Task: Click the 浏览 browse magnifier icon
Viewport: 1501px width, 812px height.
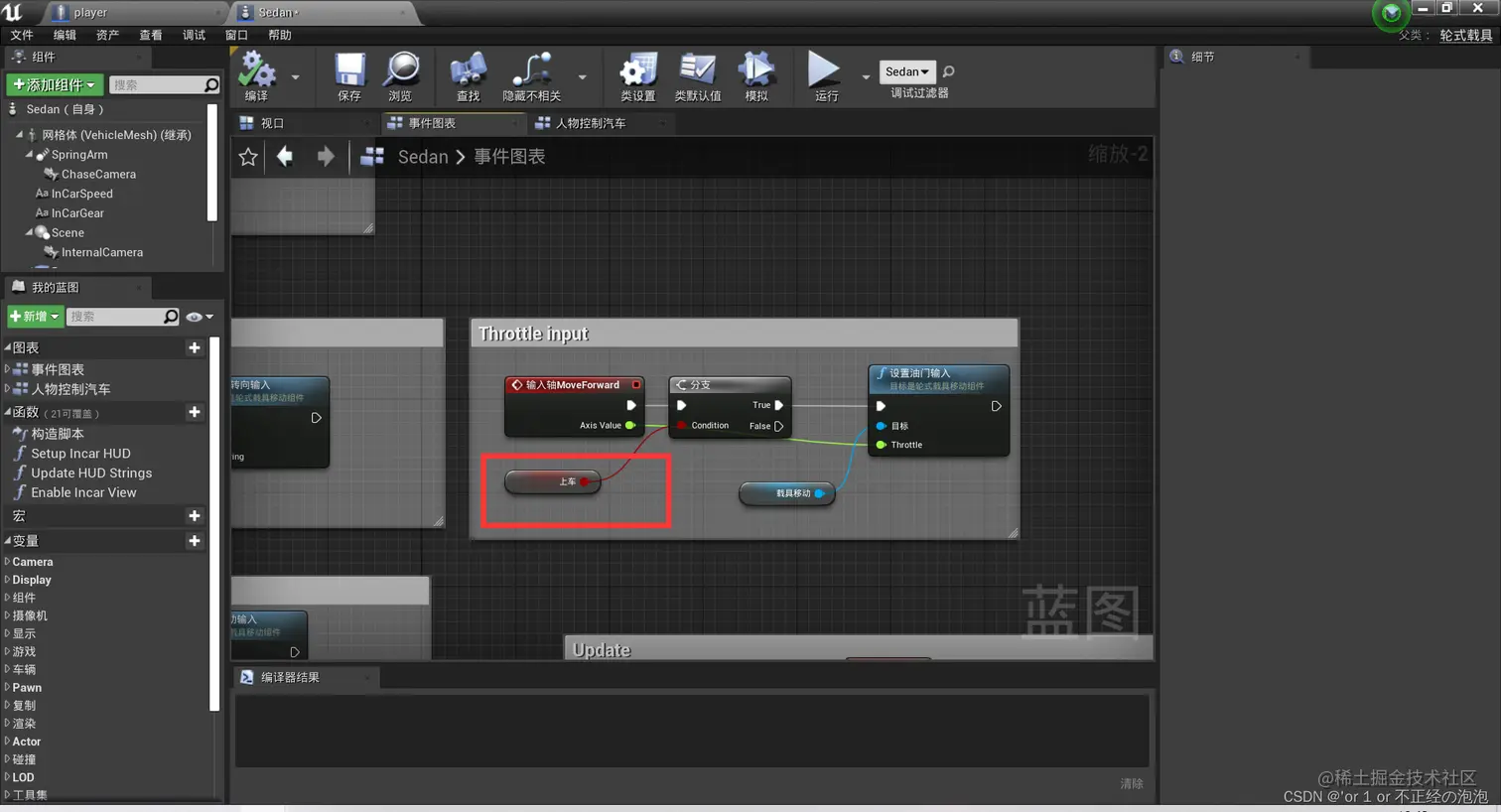Action: point(401,69)
